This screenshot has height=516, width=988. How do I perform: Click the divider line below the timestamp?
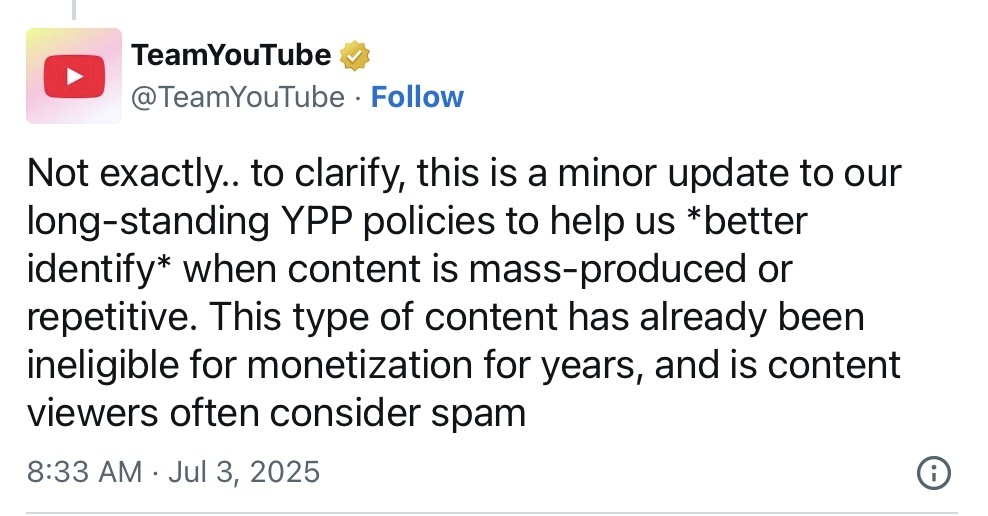pyautogui.click(x=490, y=513)
